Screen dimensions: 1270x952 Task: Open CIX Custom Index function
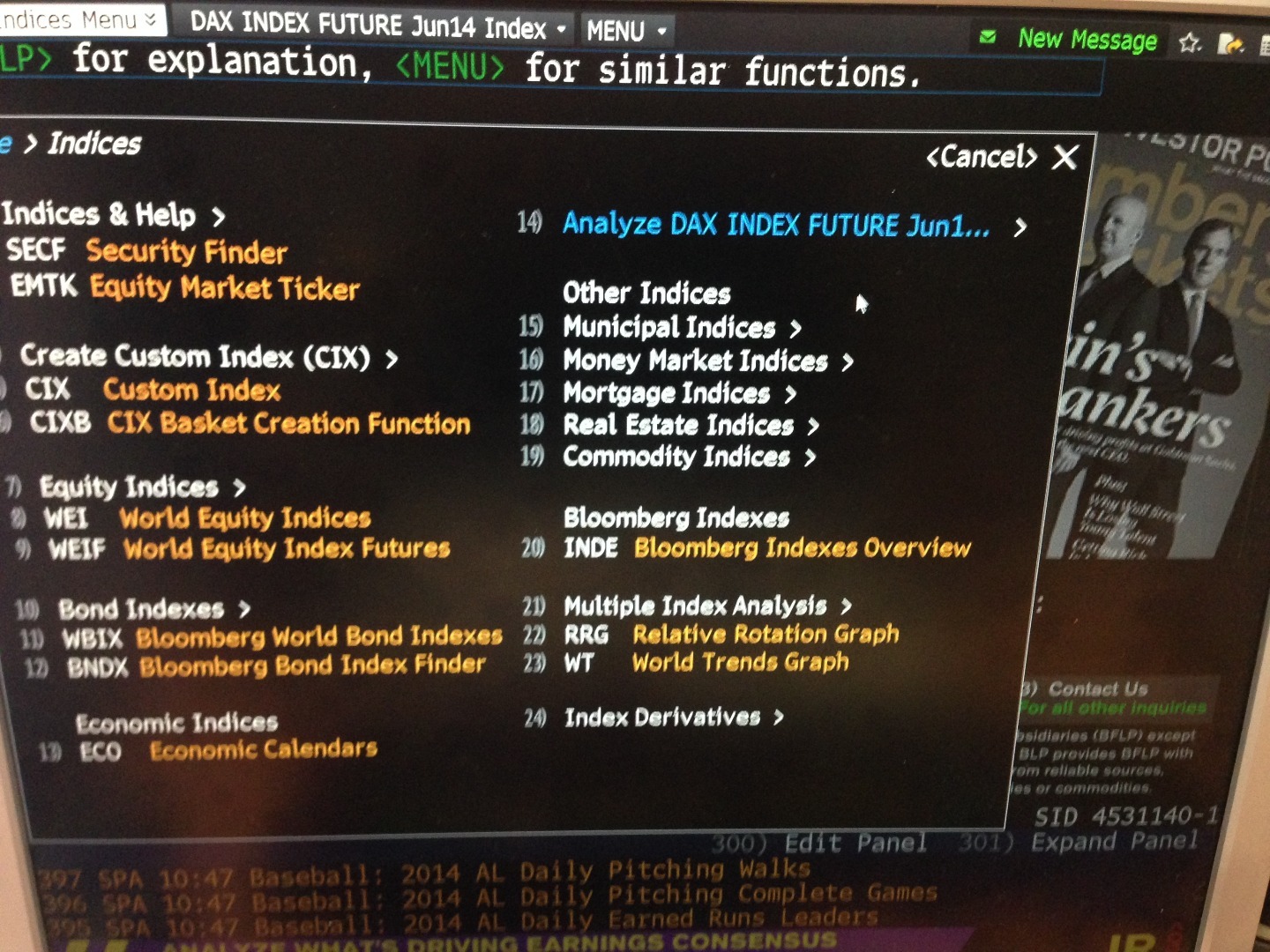(x=153, y=390)
